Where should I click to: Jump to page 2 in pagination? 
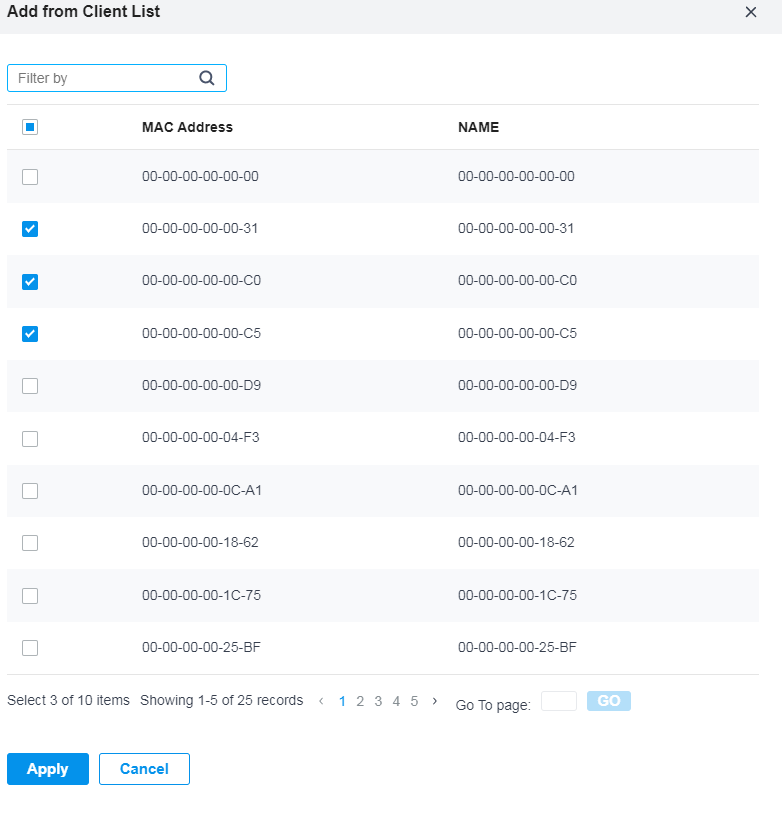[360, 701]
